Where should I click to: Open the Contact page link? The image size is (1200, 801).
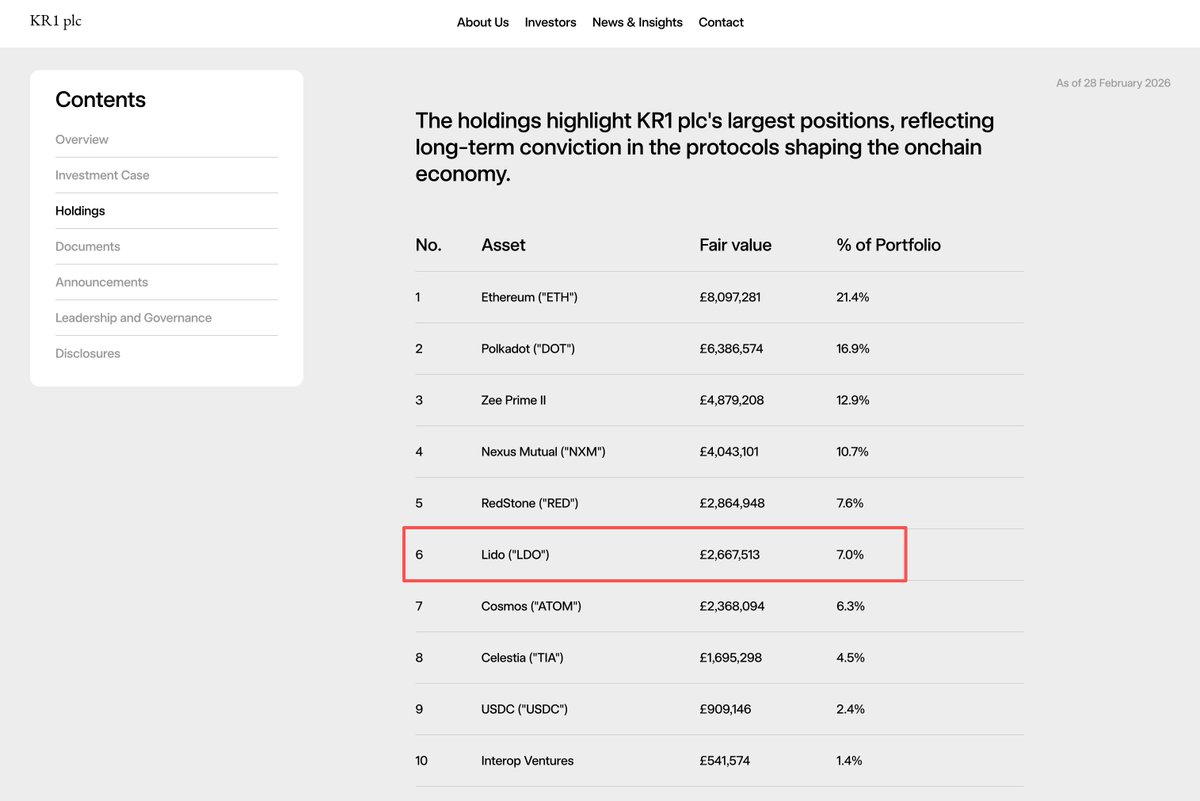pos(721,22)
